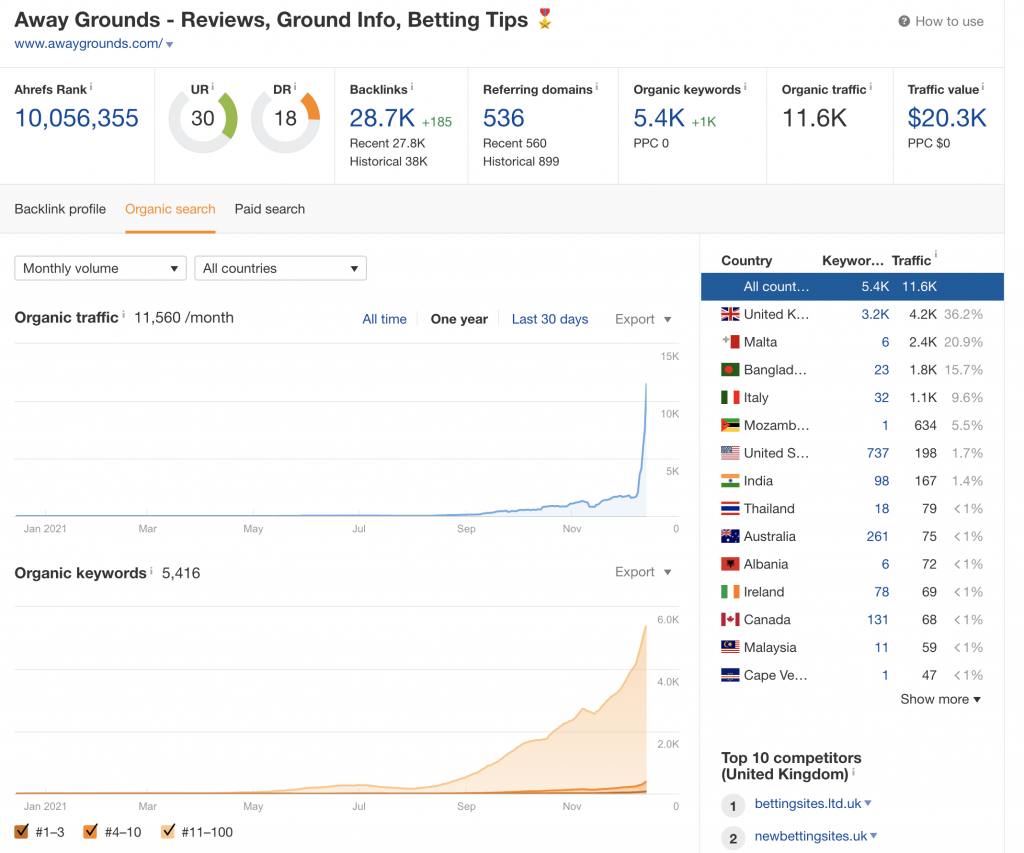This screenshot has height=853, width=1024.
Task: Show Last 30 days traffic range
Action: (x=550, y=319)
